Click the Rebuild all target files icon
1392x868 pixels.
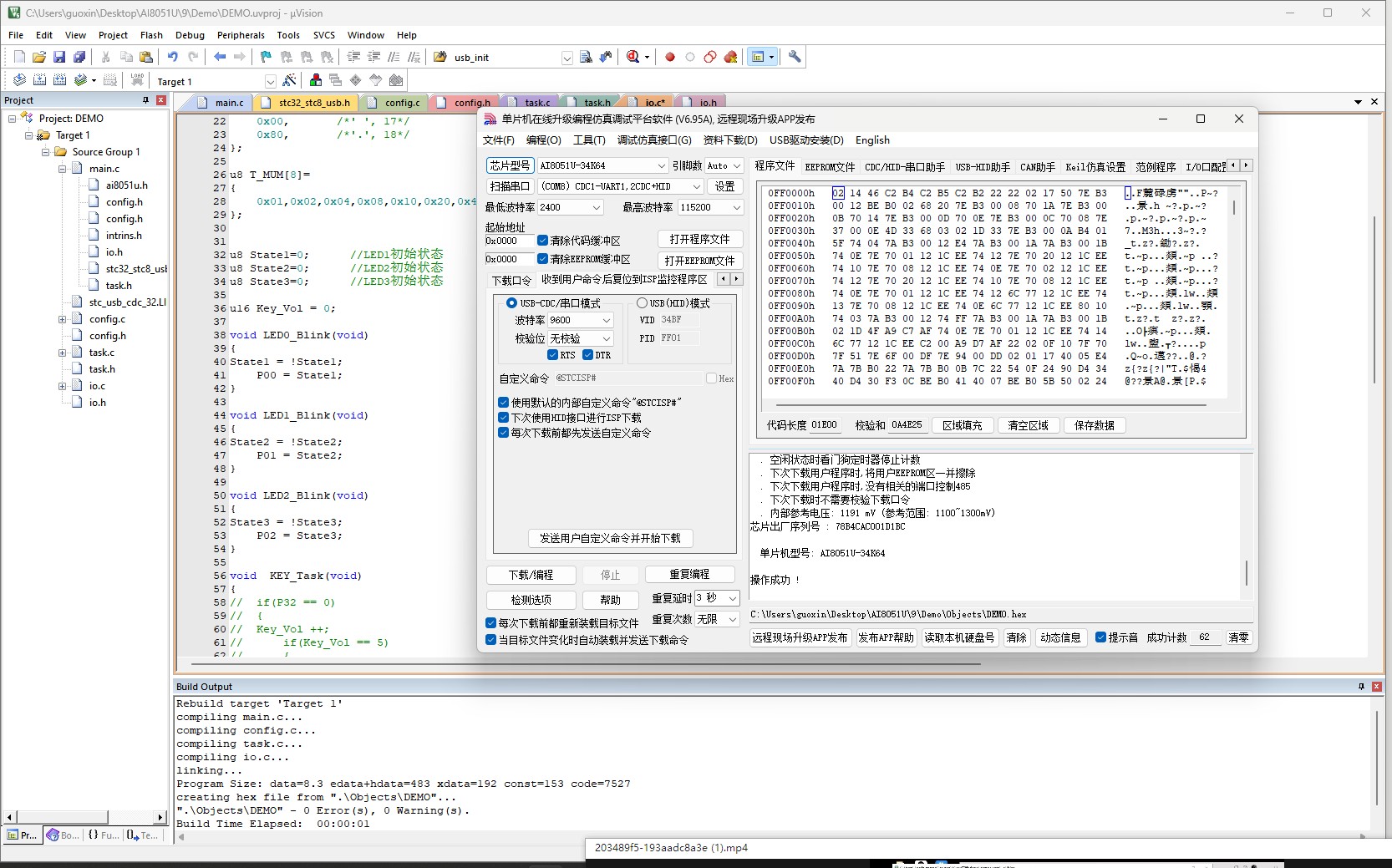pyautogui.click(x=59, y=80)
